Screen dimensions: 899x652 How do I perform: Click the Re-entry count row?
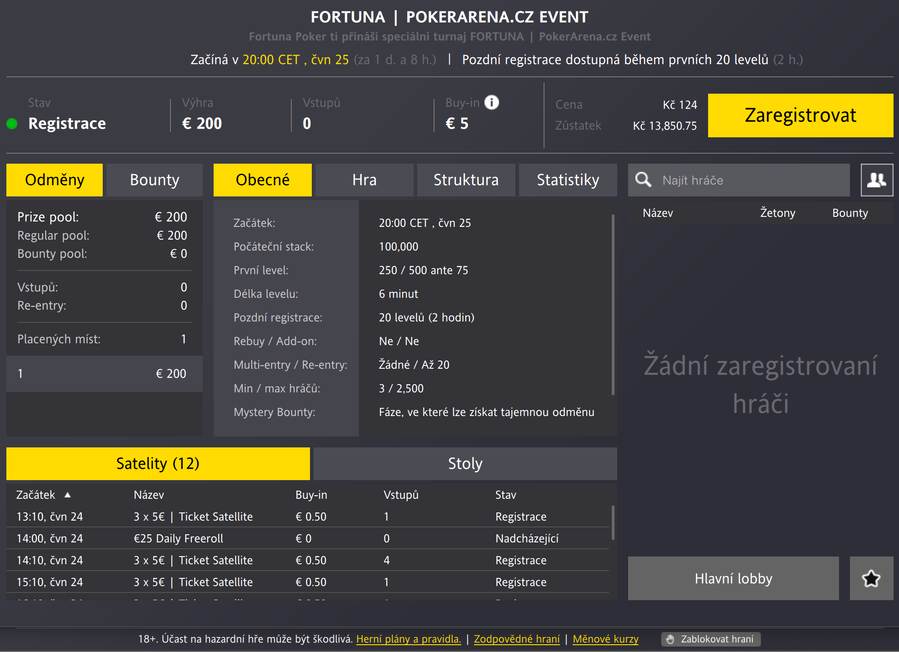[102, 305]
